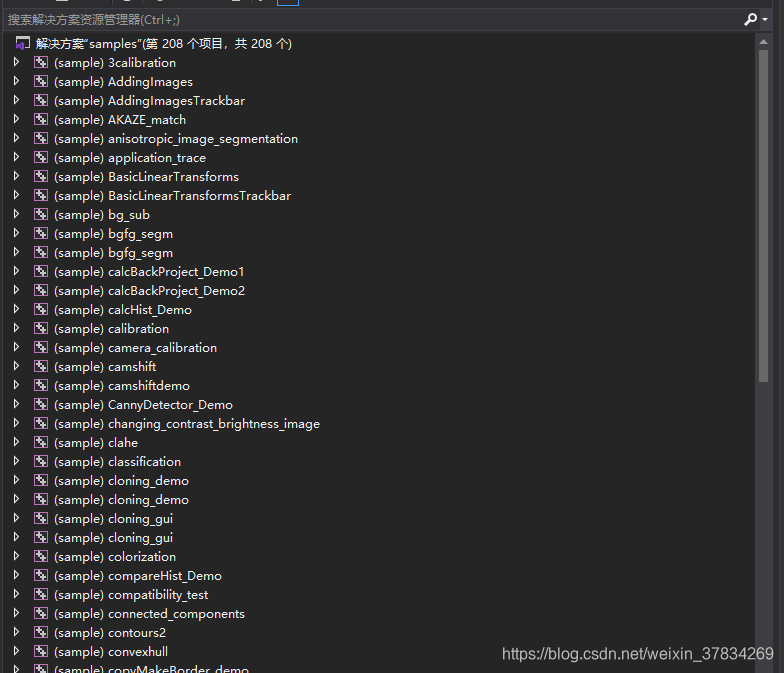Viewport: 784px width, 673px height.
Task: Expand the bg_sub project node
Action: [16, 214]
